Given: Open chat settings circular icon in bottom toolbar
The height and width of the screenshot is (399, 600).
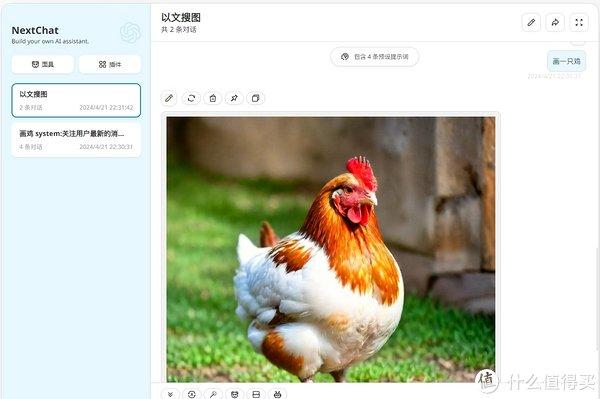Looking at the screenshot, I should point(192,394).
